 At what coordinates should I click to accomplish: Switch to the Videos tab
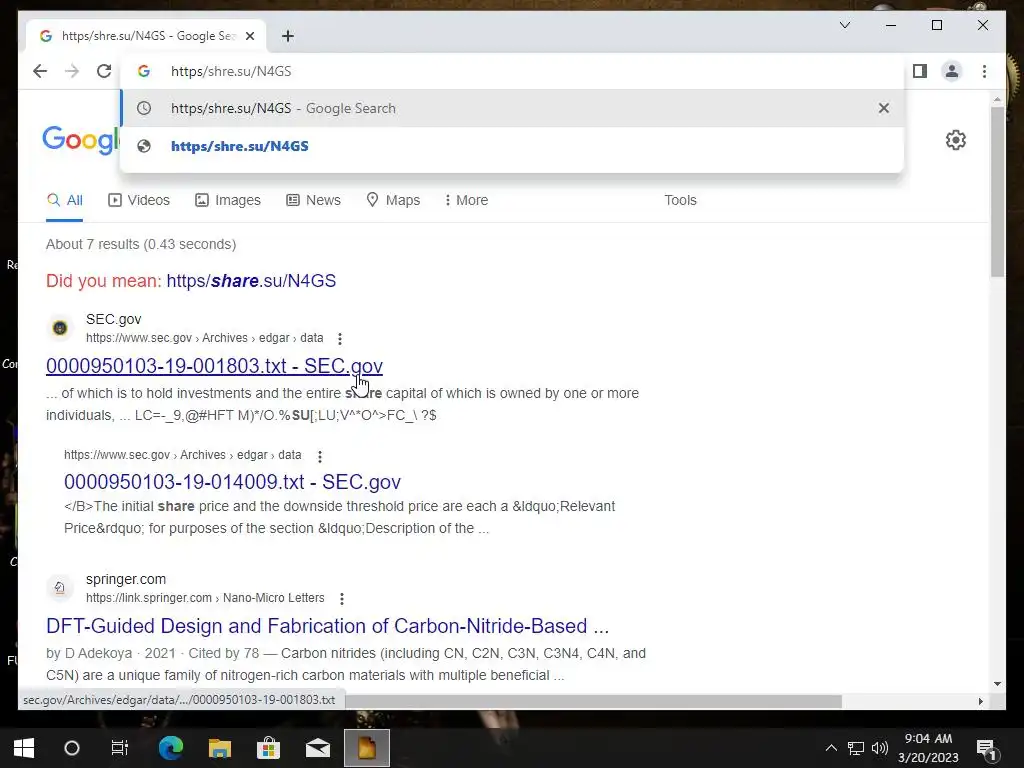click(139, 200)
